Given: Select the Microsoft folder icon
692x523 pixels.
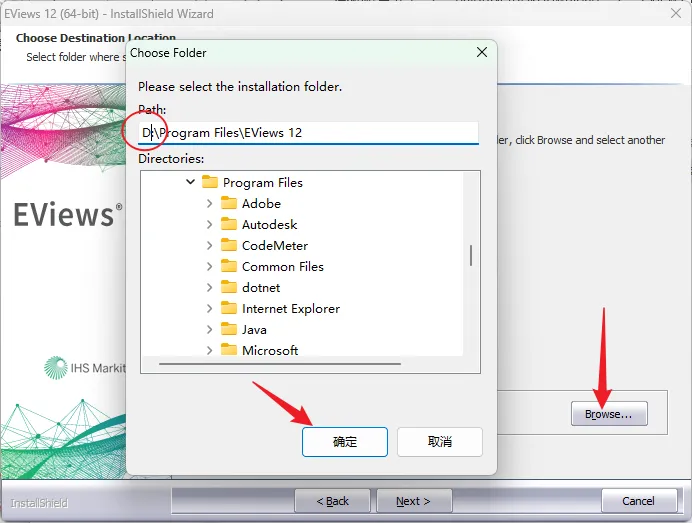Looking at the screenshot, I should (x=229, y=350).
